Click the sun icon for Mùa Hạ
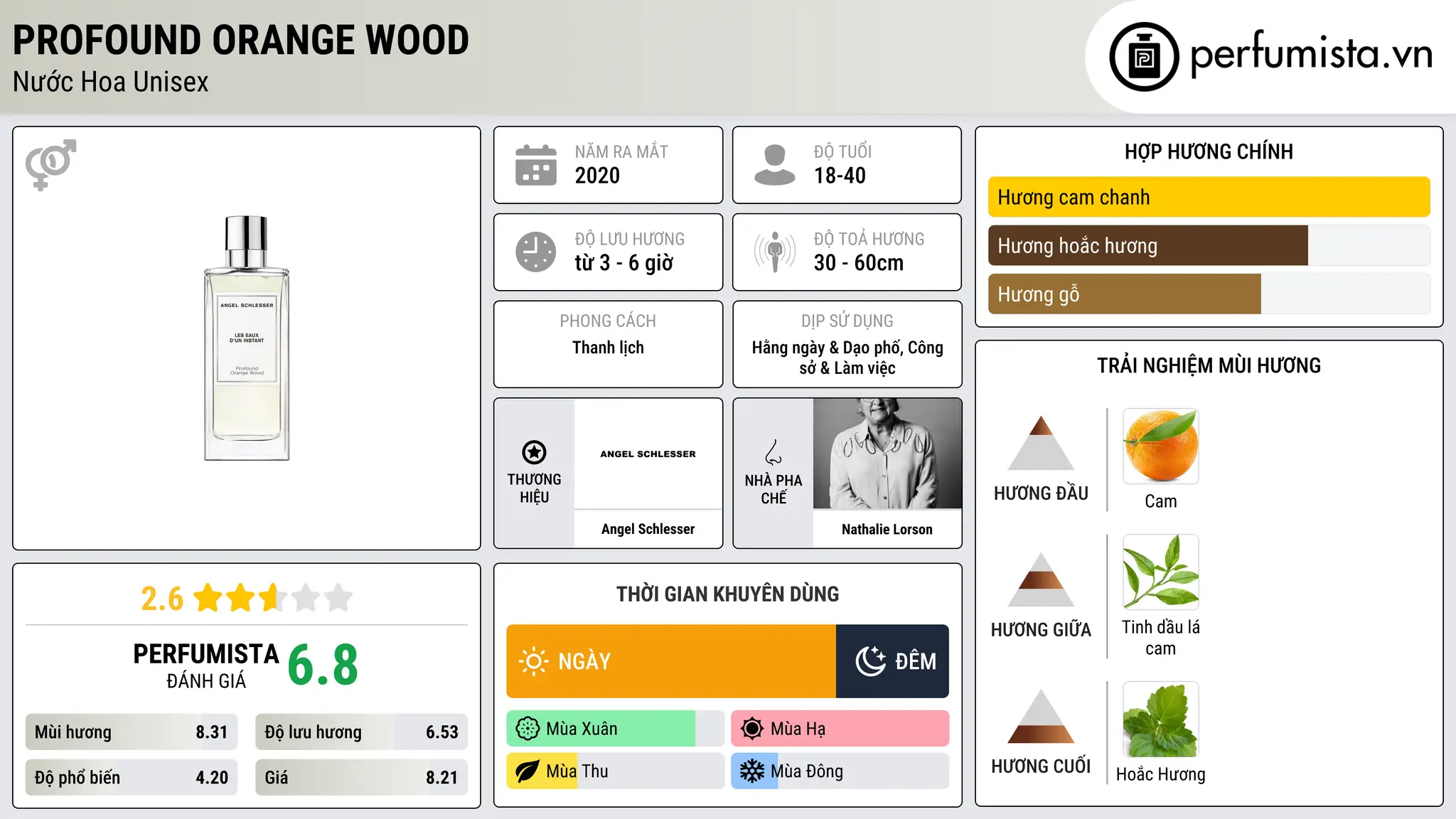 point(752,729)
